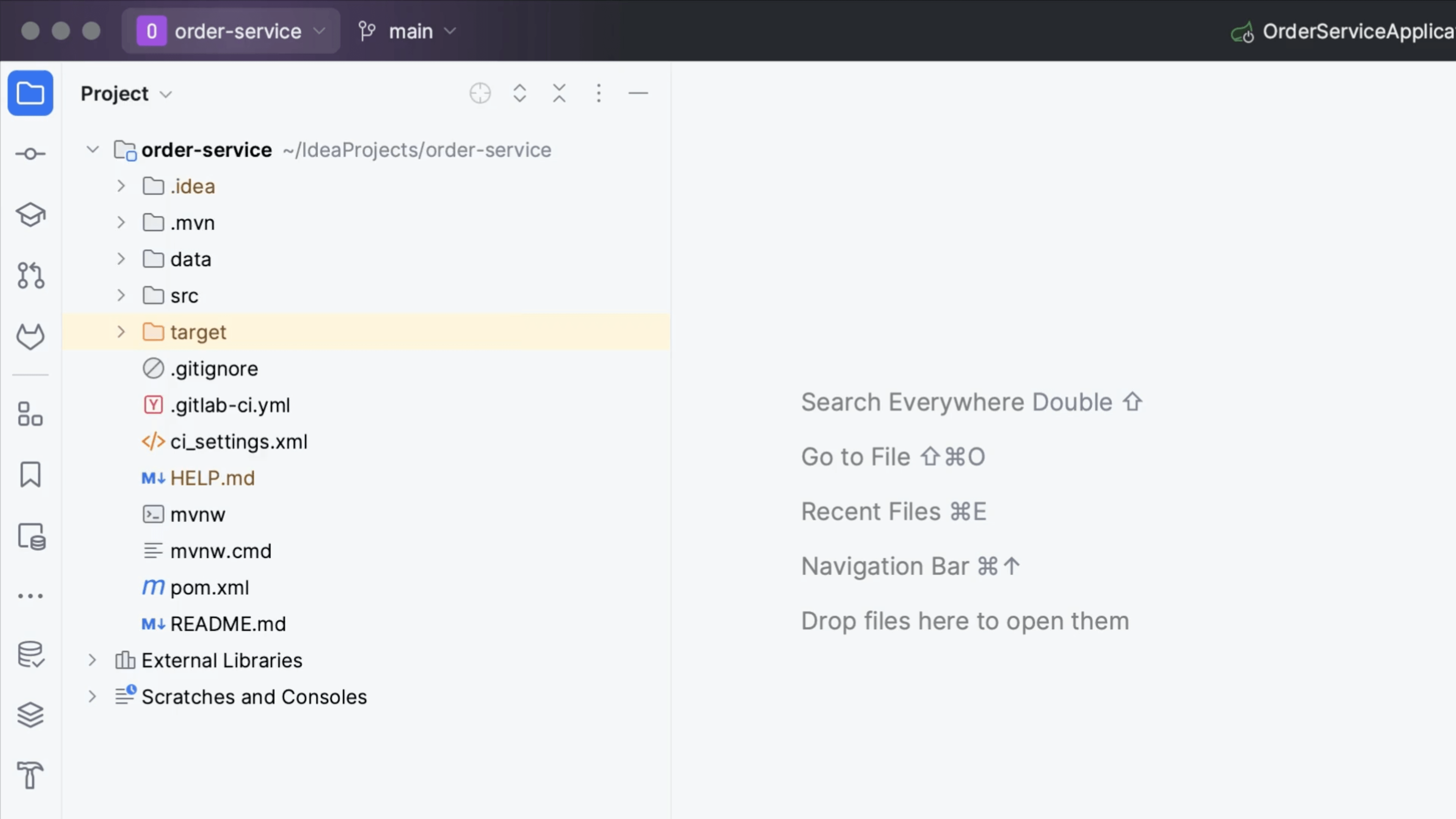Open the Pull Requests tool window
Viewport: 1456px width, 819px height.
coord(30,276)
